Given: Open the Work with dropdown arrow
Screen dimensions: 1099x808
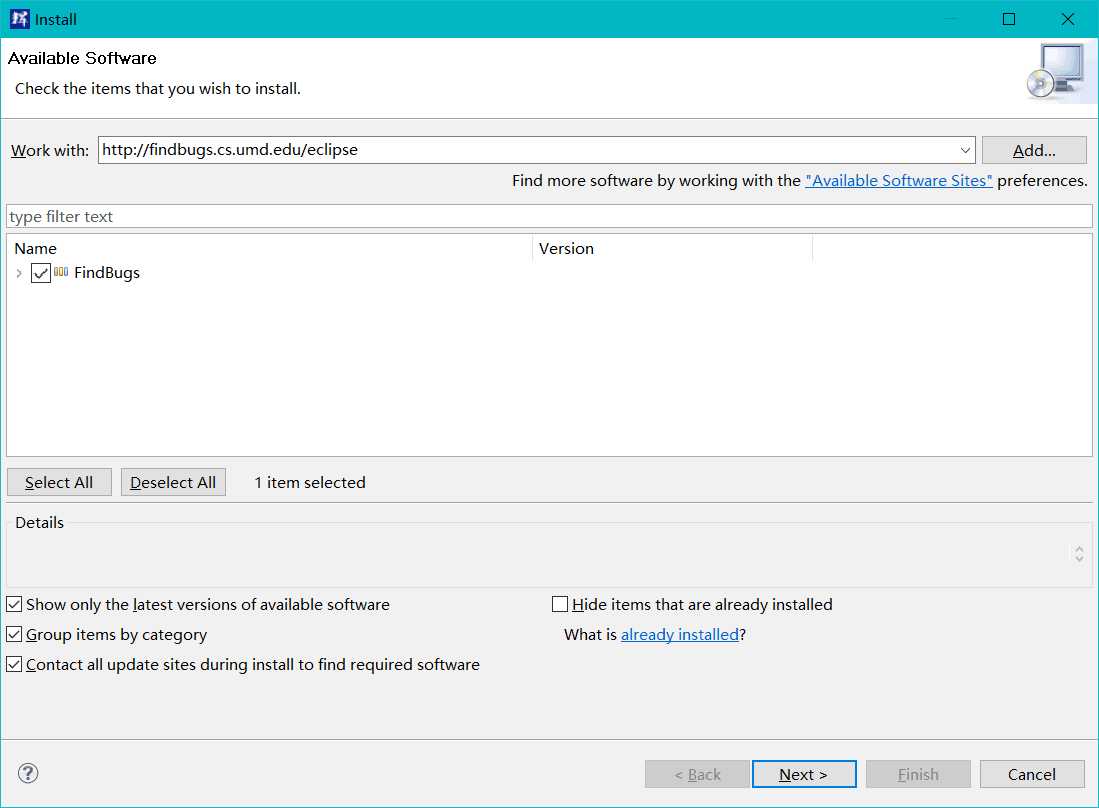Looking at the screenshot, I should coord(964,150).
